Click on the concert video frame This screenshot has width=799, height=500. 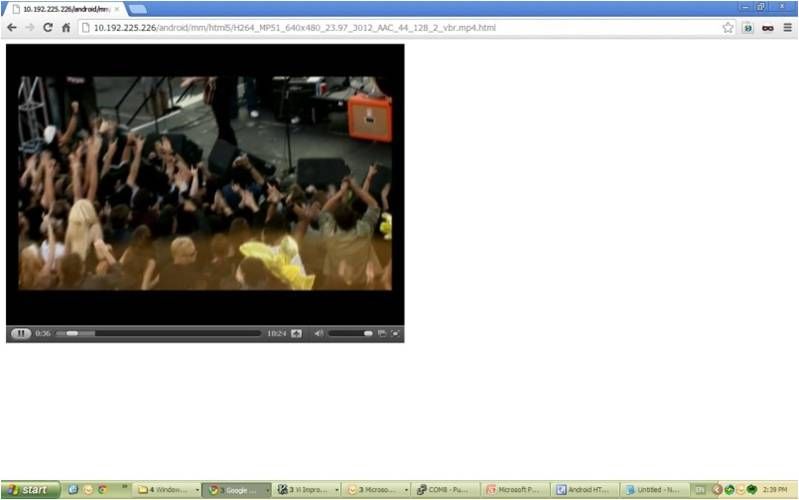[205, 183]
